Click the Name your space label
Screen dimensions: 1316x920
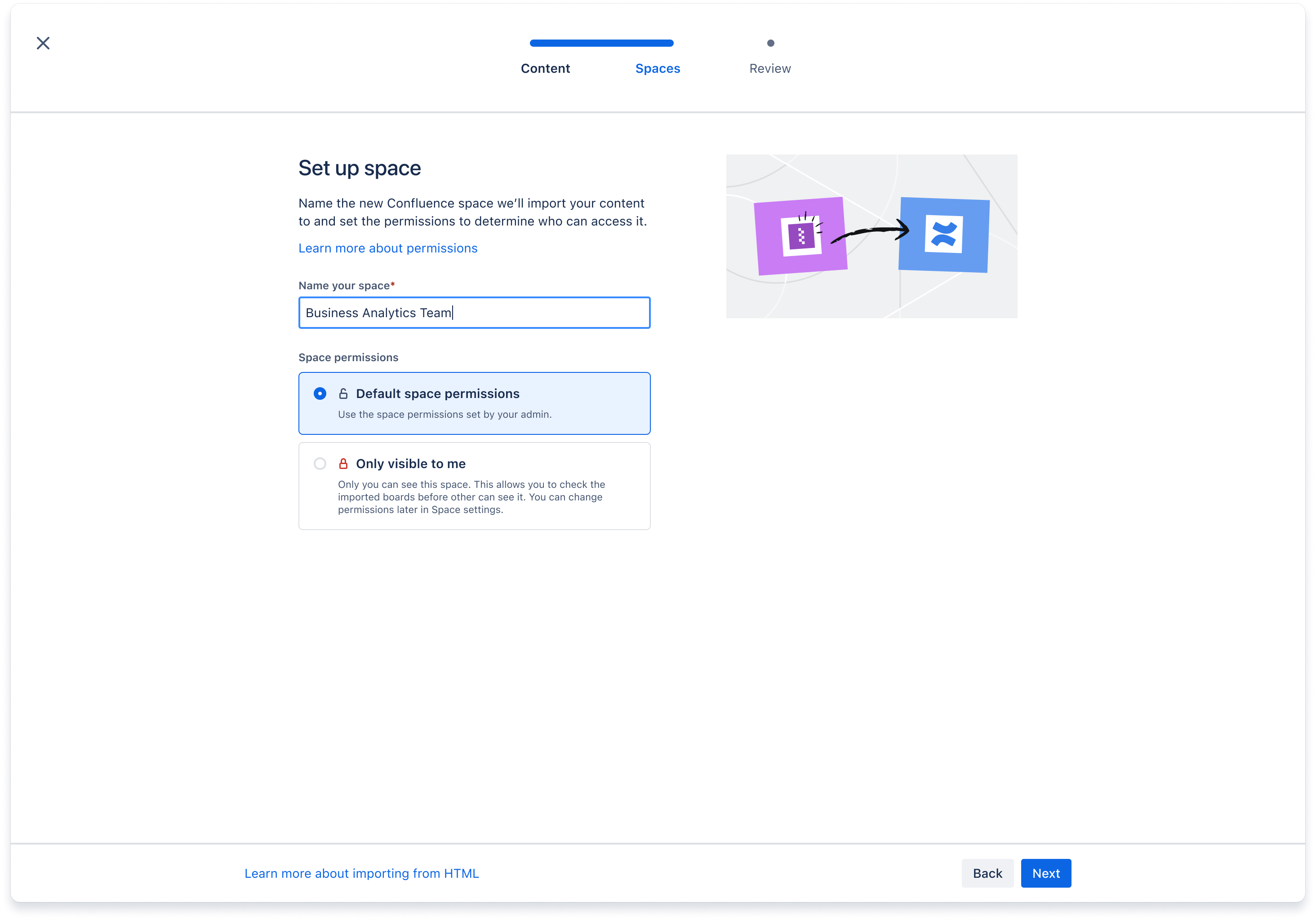pyautogui.click(x=346, y=285)
